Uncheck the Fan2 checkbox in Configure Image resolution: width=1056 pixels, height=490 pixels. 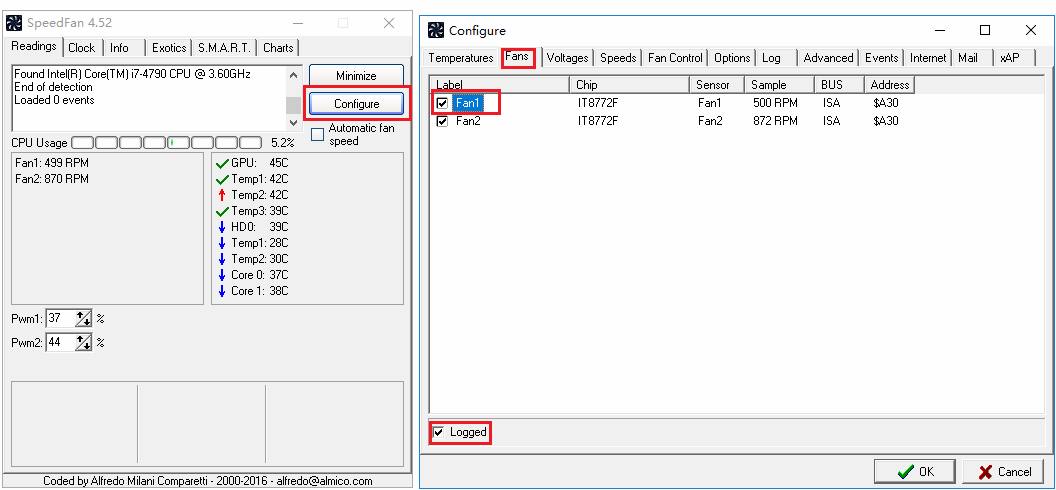coord(442,122)
